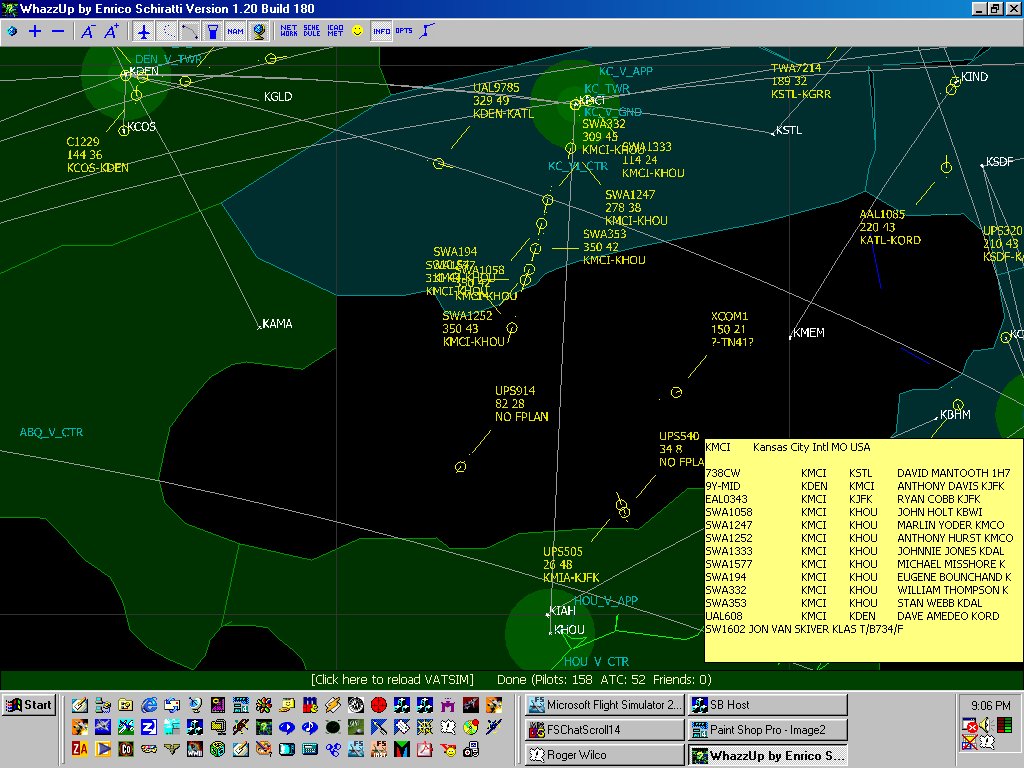
Task: Zoom out with the minus icon
Action: pyautogui.click(x=58, y=31)
